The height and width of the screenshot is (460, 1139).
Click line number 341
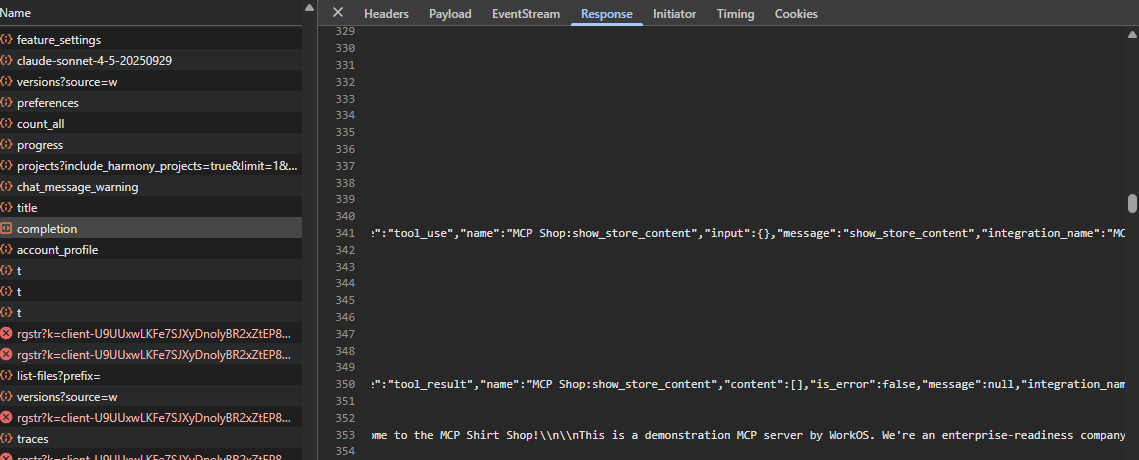[343, 233]
